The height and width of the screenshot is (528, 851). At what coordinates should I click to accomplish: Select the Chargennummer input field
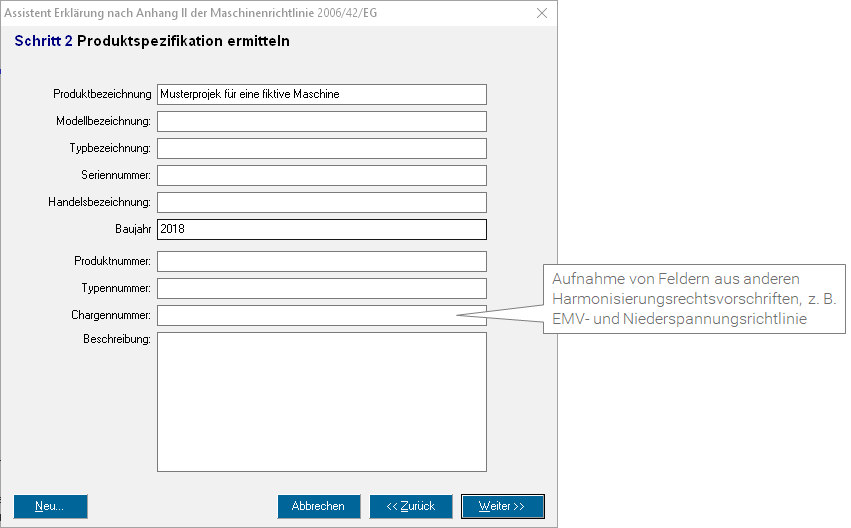click(321, 315)
